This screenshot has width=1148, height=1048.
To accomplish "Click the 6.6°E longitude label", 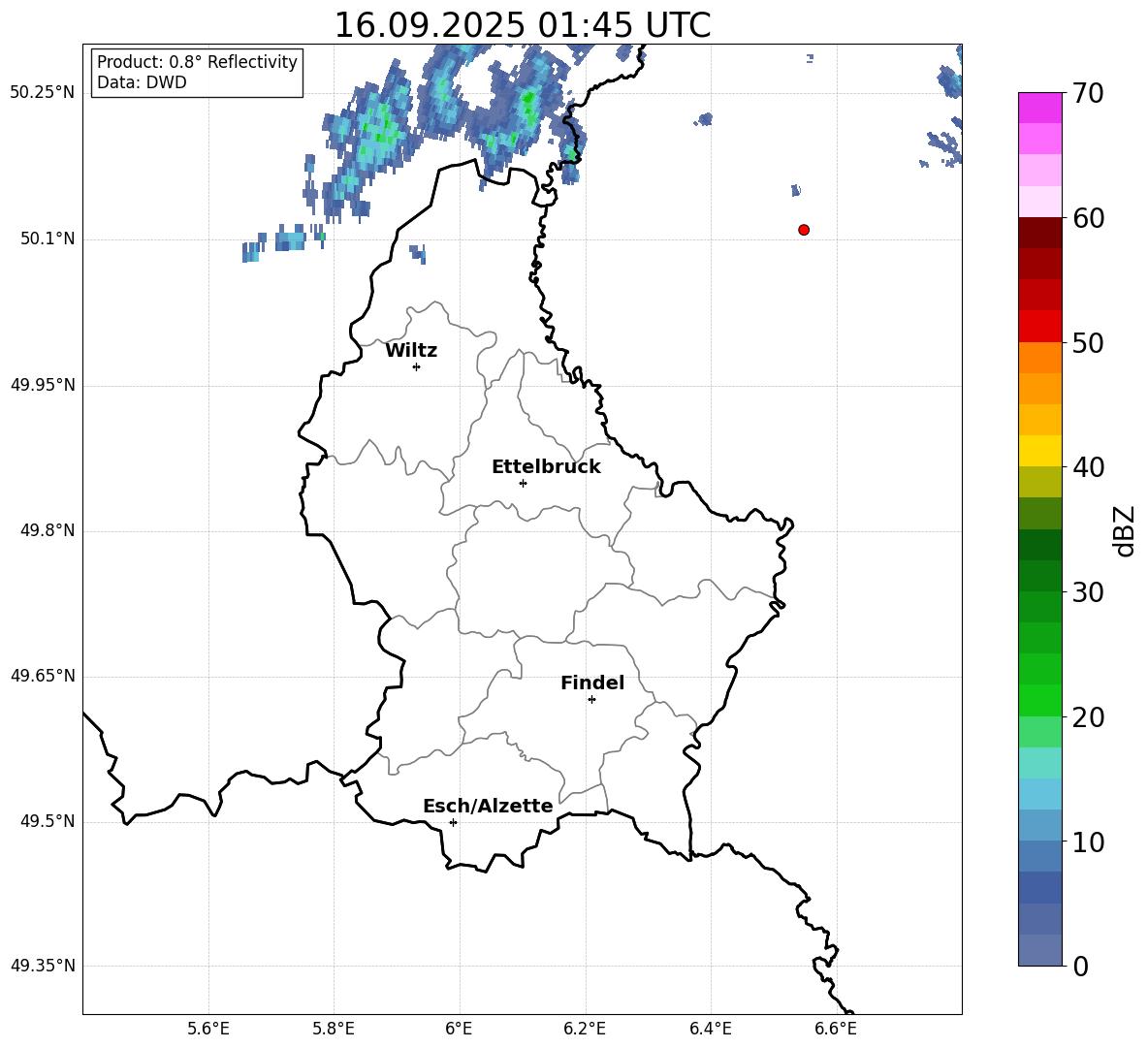I will point(836,1029).
